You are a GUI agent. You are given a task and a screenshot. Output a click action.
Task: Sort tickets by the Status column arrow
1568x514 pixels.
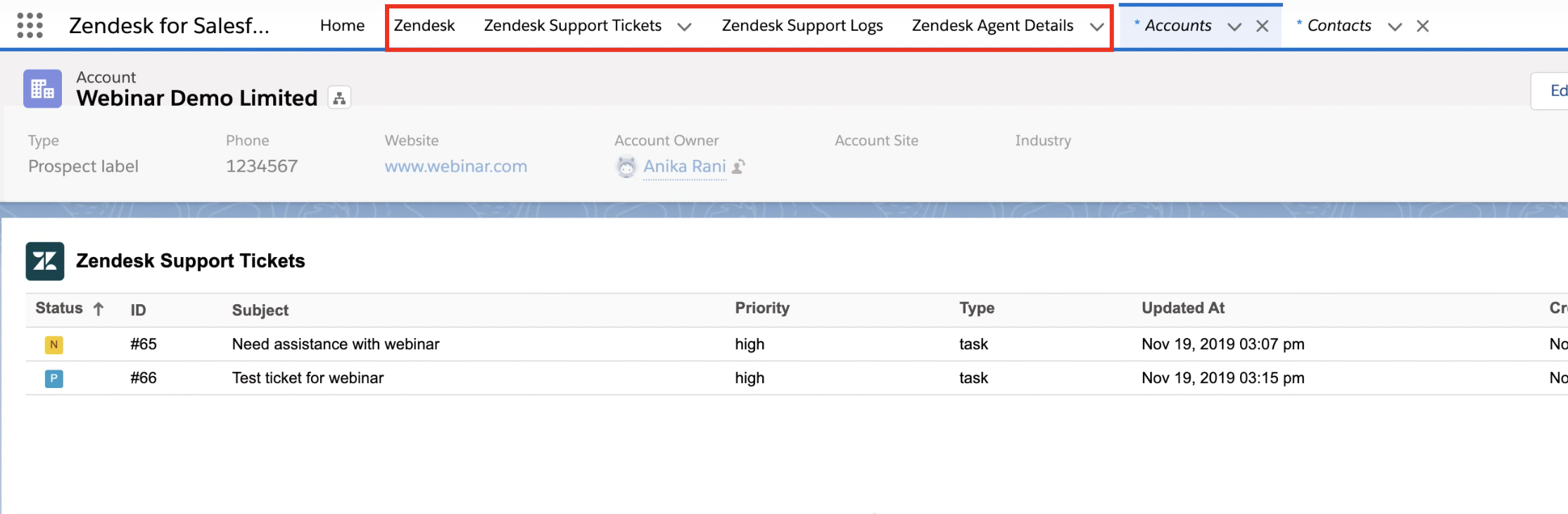coord(99,308)
